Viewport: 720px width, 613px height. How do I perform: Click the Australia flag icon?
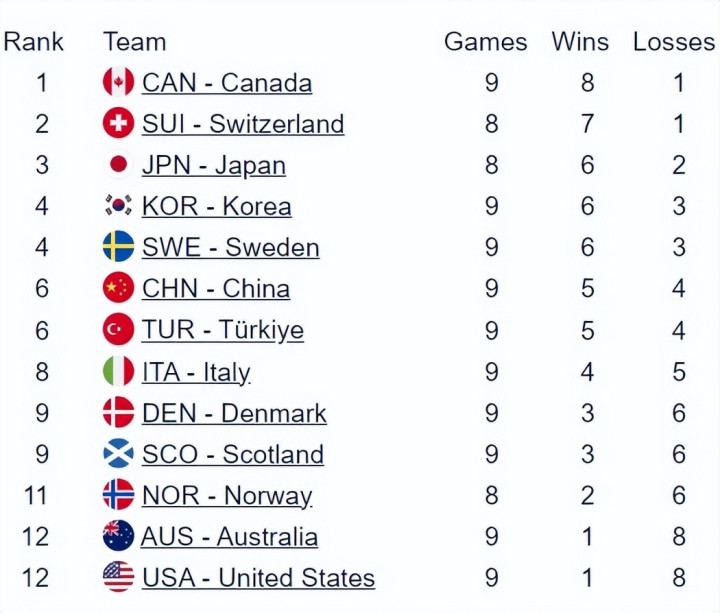[118, 536]
